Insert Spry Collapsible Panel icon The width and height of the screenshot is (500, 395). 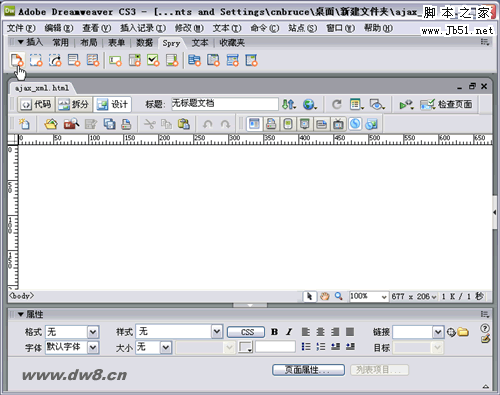pos(251,60)
